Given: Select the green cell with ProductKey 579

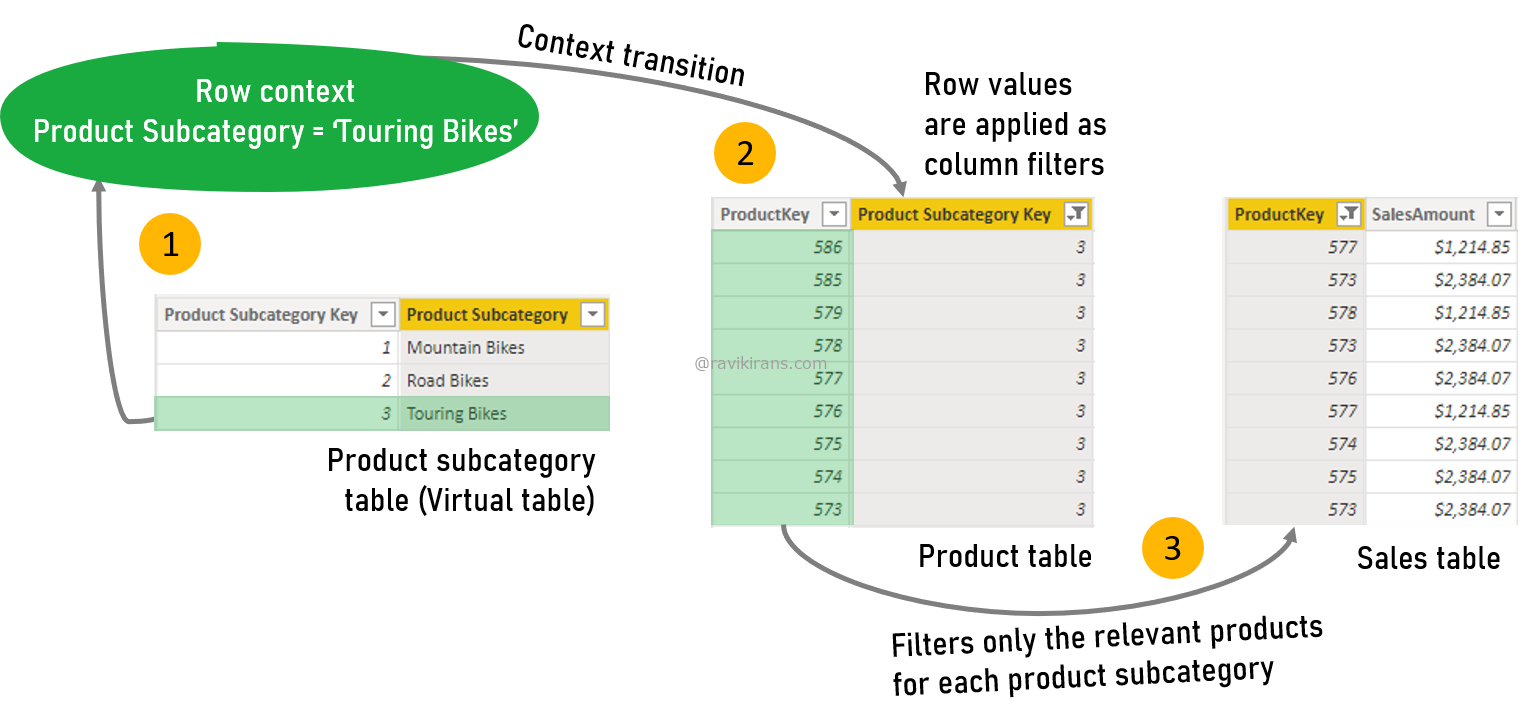Looking at the screenshot, I should (781, 313).
